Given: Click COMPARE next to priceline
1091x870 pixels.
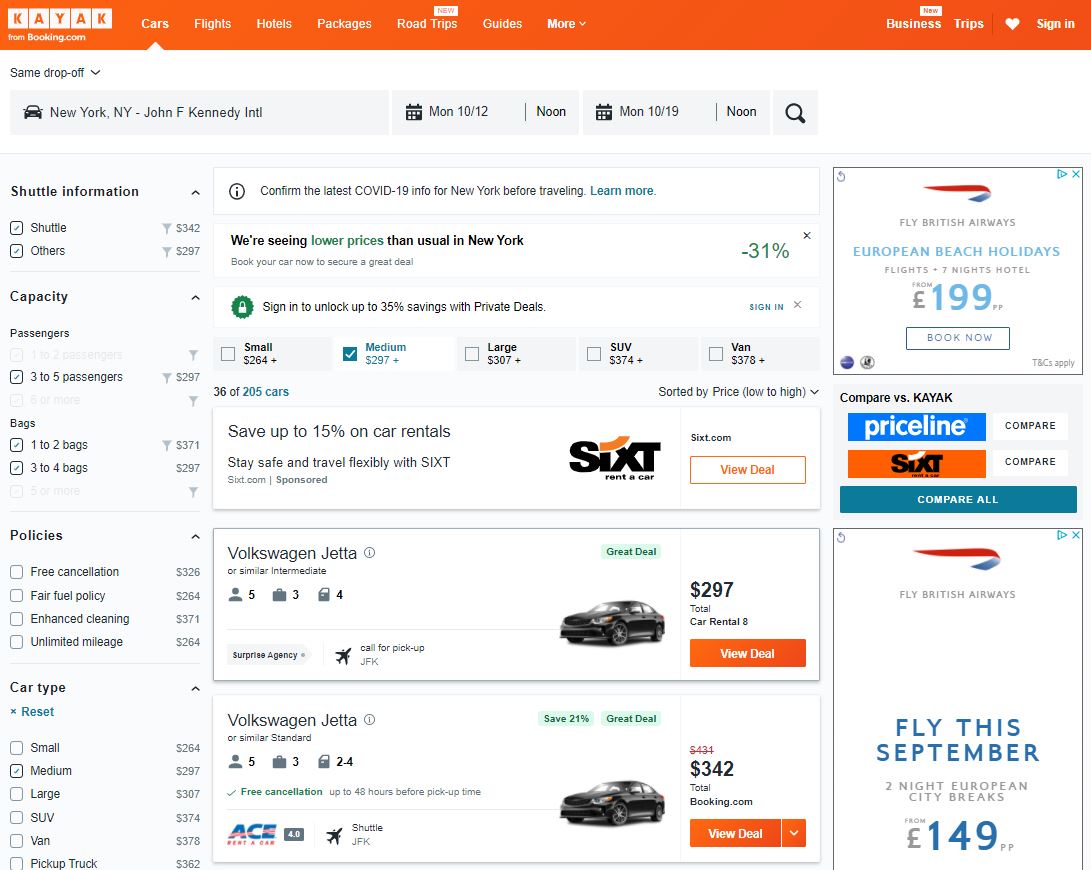Looking at the screenshot, I should (x=1030, y=426).
